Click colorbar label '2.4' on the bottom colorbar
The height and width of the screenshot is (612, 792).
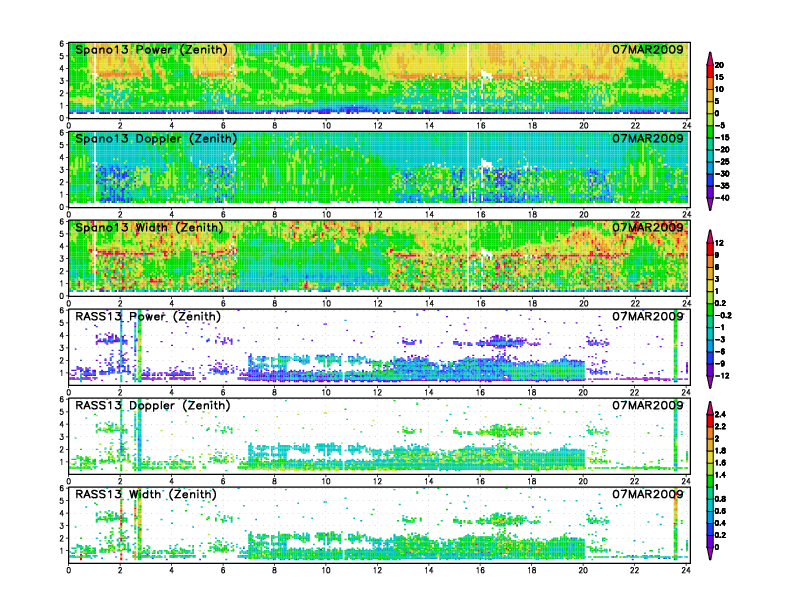click(x=721, y=415)
